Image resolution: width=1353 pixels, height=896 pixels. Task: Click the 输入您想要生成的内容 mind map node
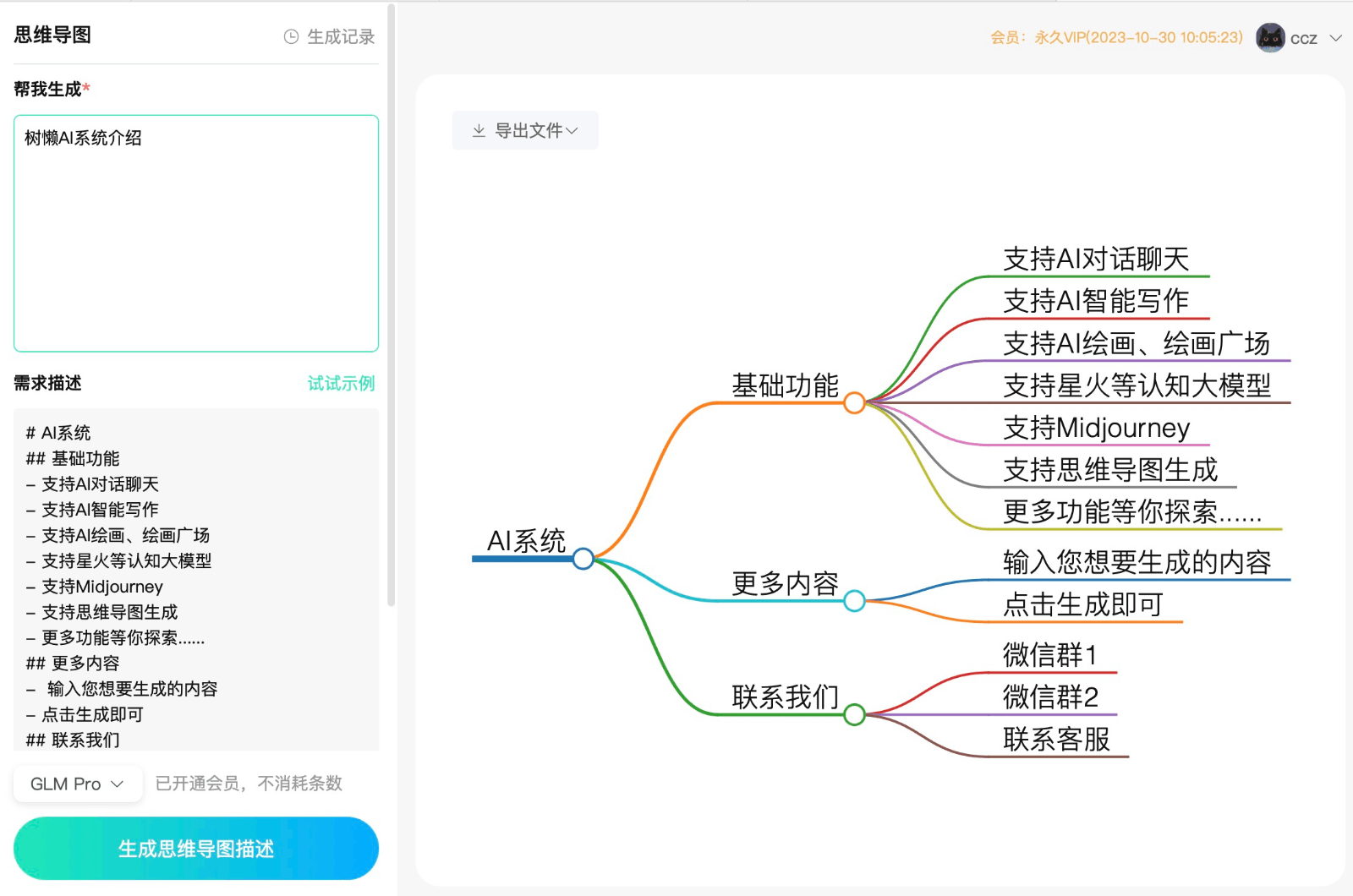[x=1137, y=562]
